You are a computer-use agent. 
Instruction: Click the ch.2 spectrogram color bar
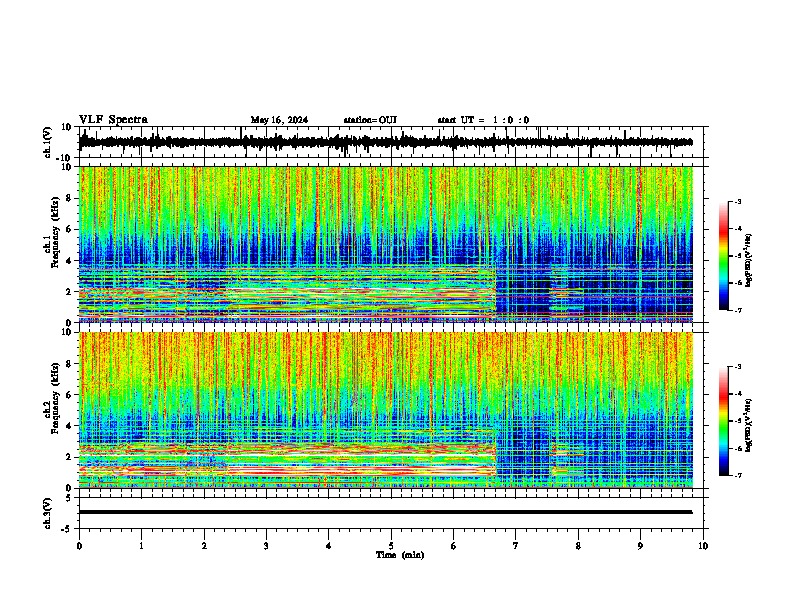724,421
